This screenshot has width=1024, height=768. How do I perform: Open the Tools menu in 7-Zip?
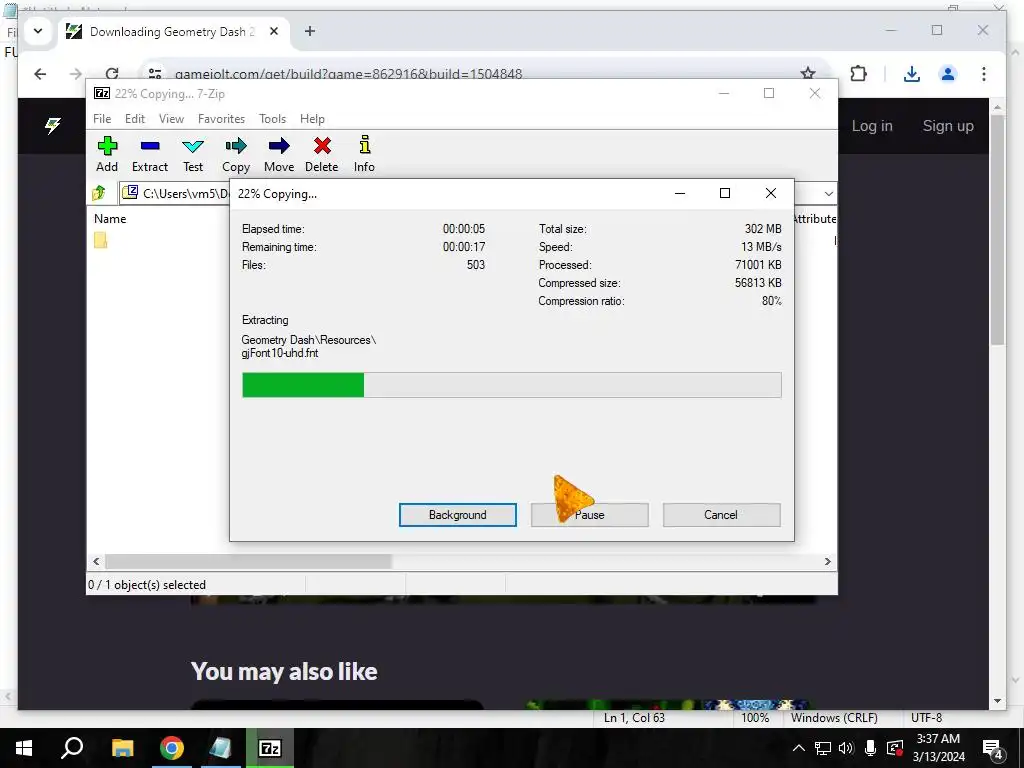point(272,119)
